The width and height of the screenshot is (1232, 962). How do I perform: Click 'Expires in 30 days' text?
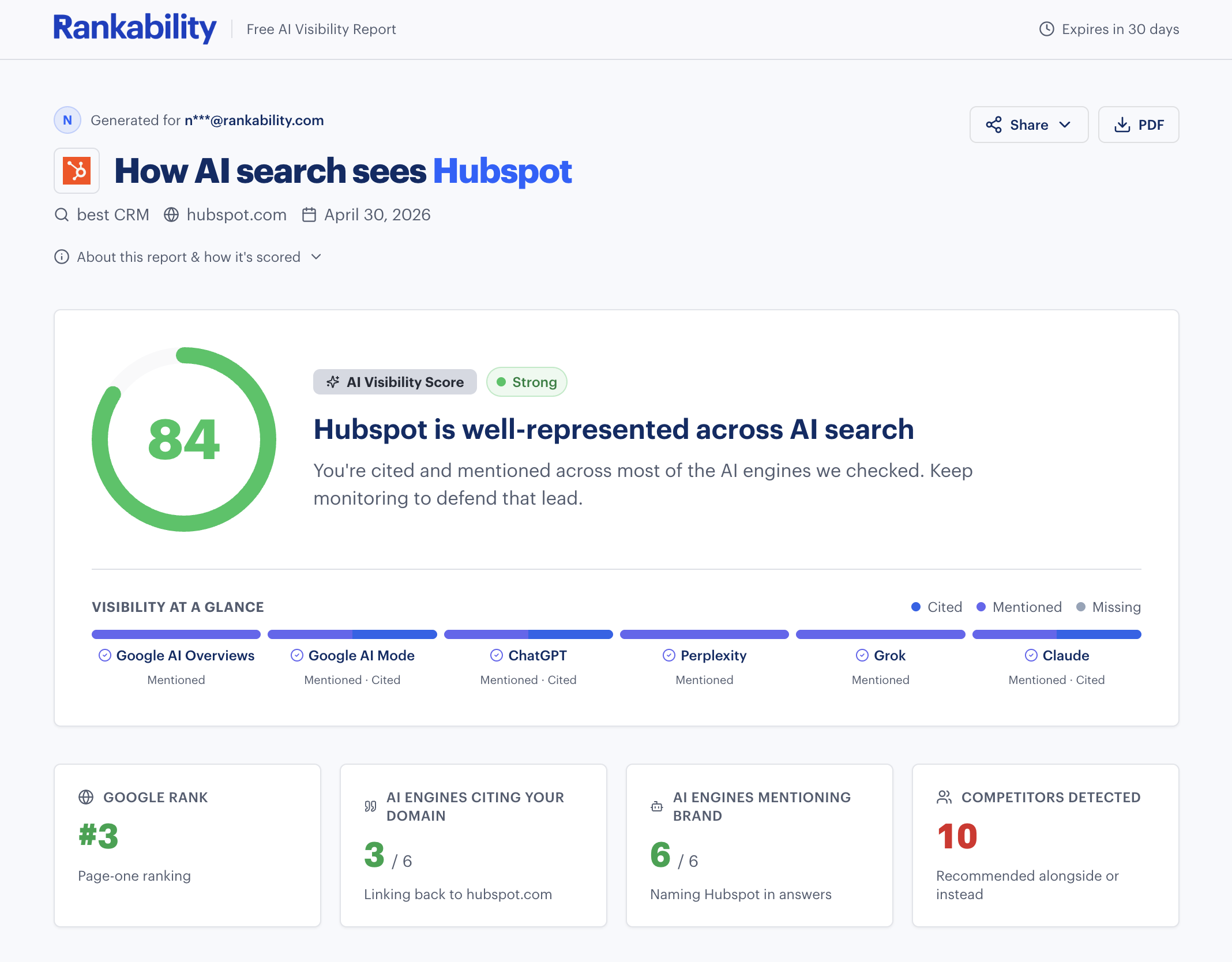(x=1120, y=29)
